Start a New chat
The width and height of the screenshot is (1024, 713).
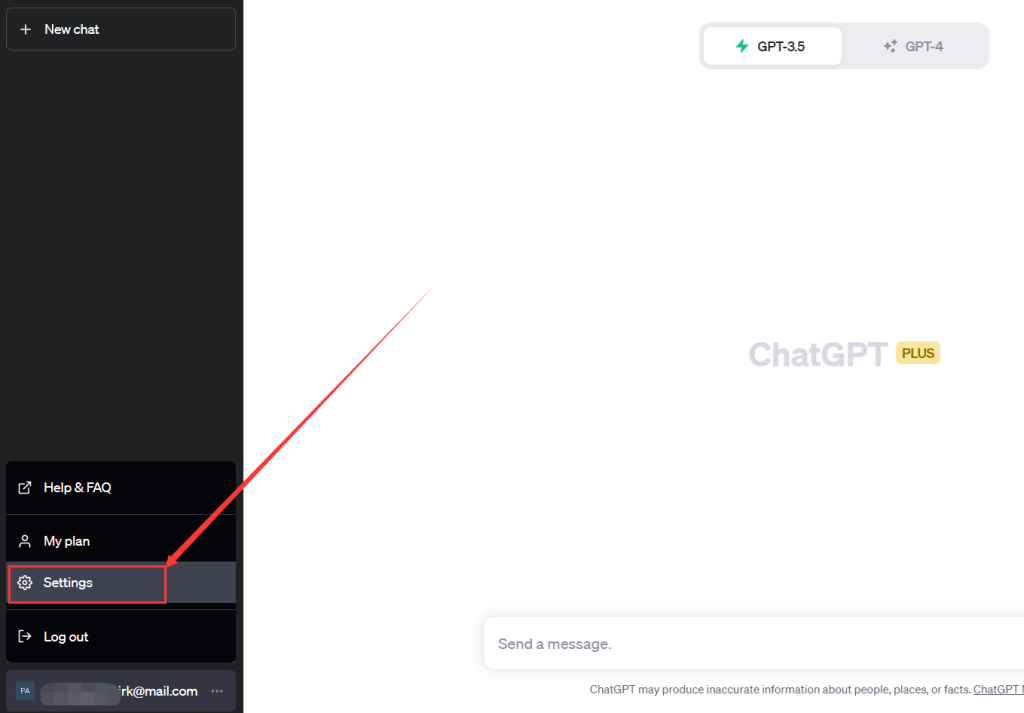(121, 29)
